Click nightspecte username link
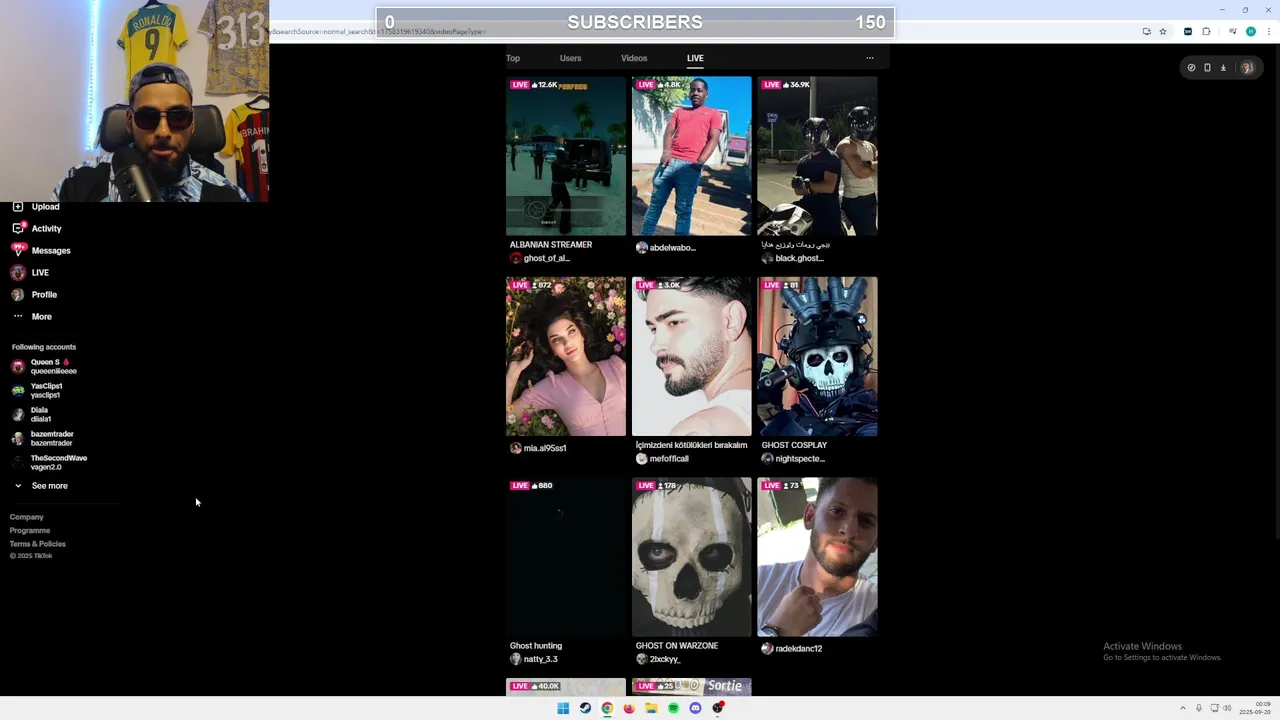1280x720 pixels. click(800, 458)
